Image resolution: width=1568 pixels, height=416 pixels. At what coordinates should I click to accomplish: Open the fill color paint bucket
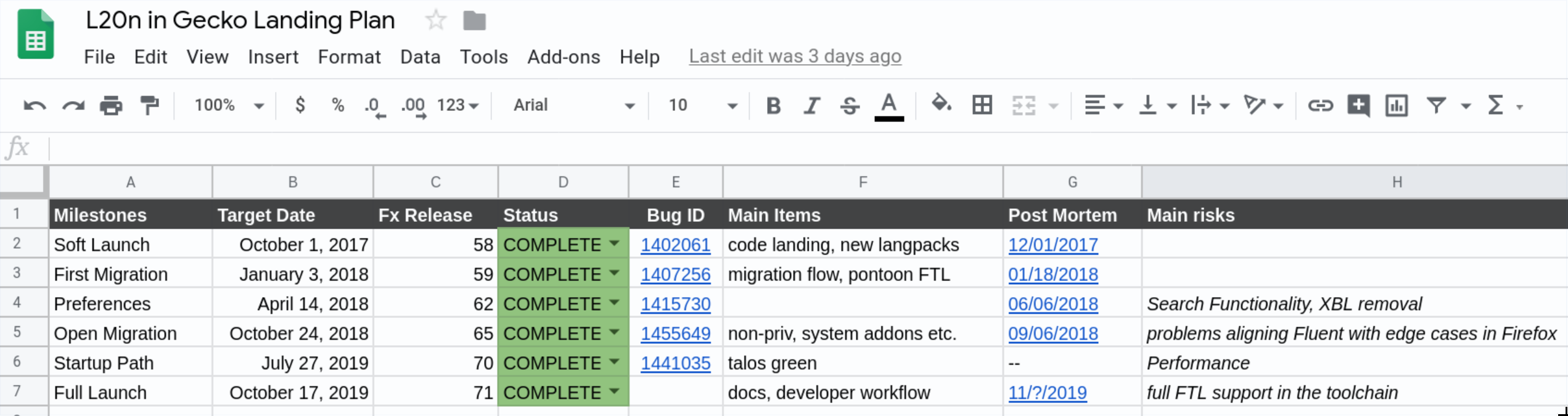[x=942, y=104]
